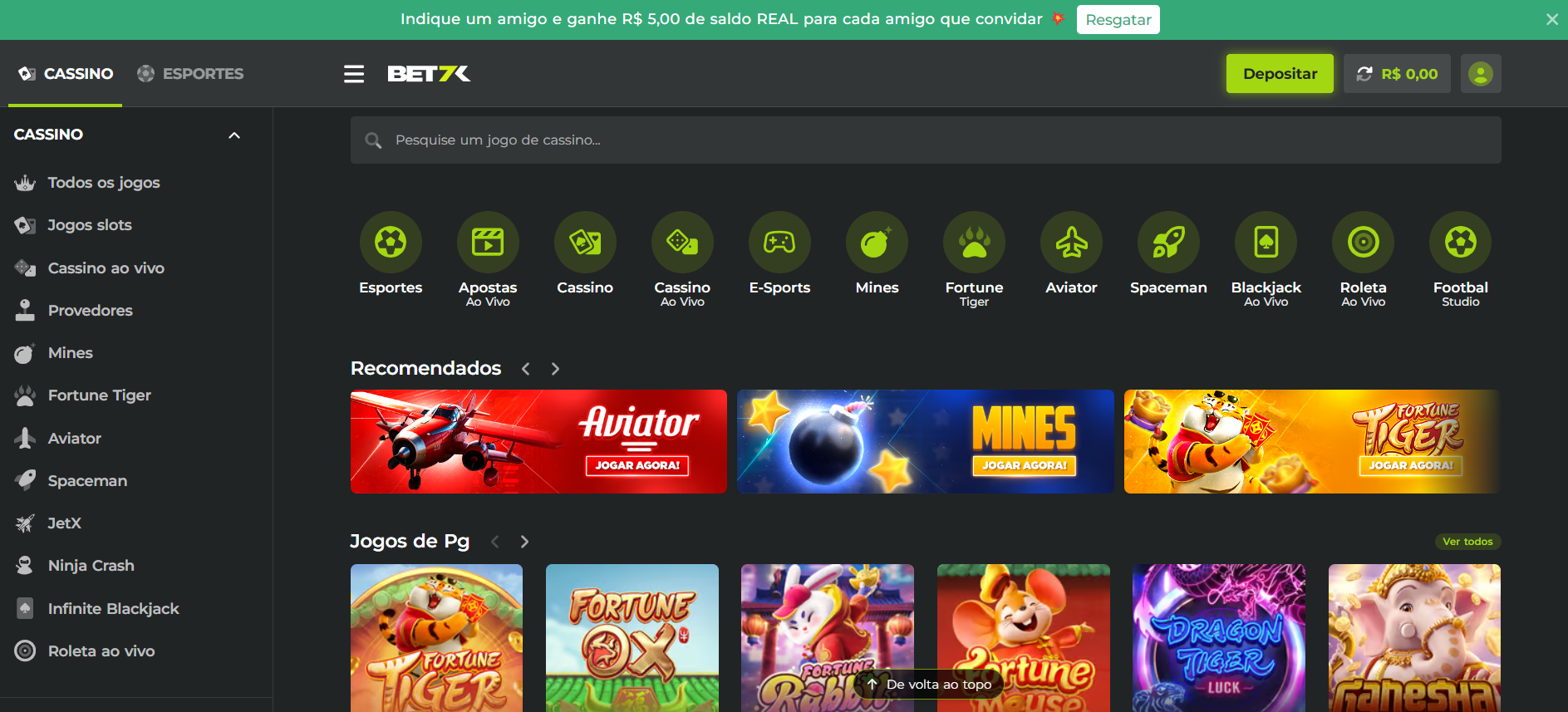1568x712 pixels.
Task: Open Dragon Tiger Luck game thumbnail
Action: pos(1219,638)
